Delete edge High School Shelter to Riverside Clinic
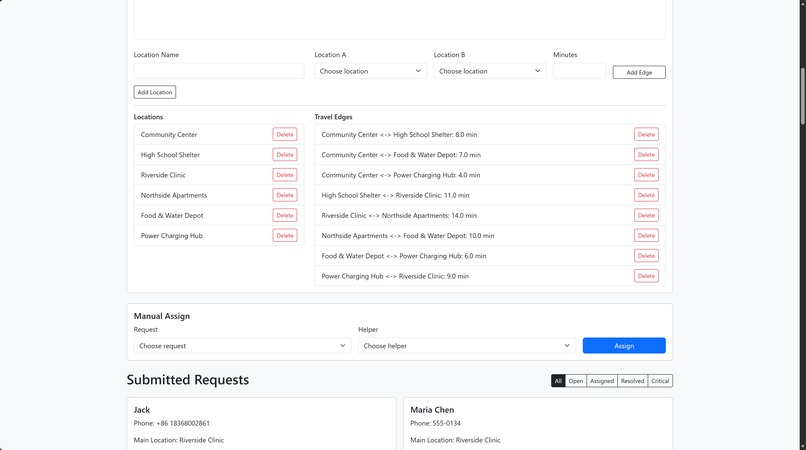The image size is (806, 450). click(x=646, y=195)
